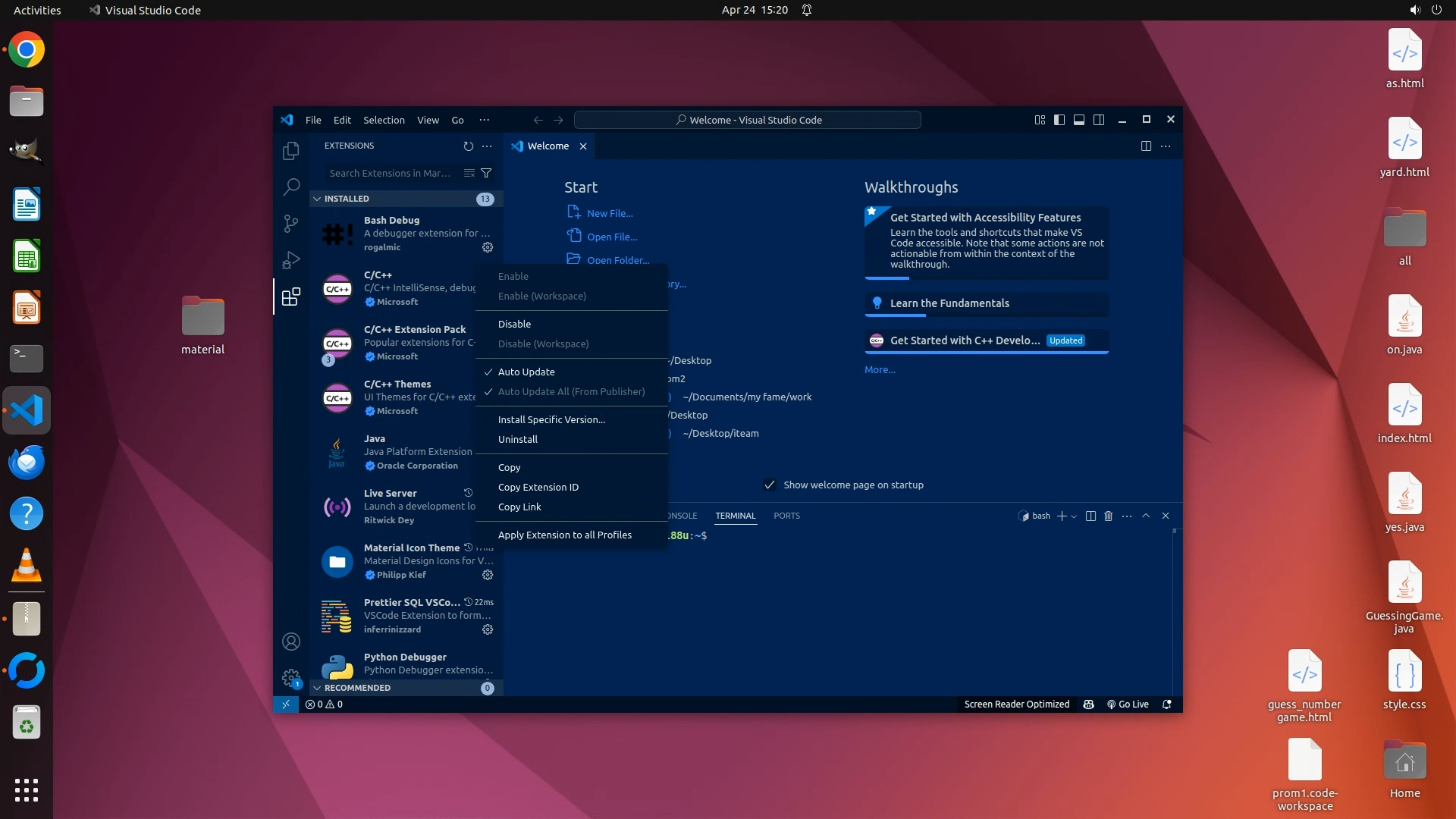Image resolution: width=1456 pixels, height=819 pixels.
Task: Click the Bash Debug manage gear icon
Action: (x=488, y=247)
